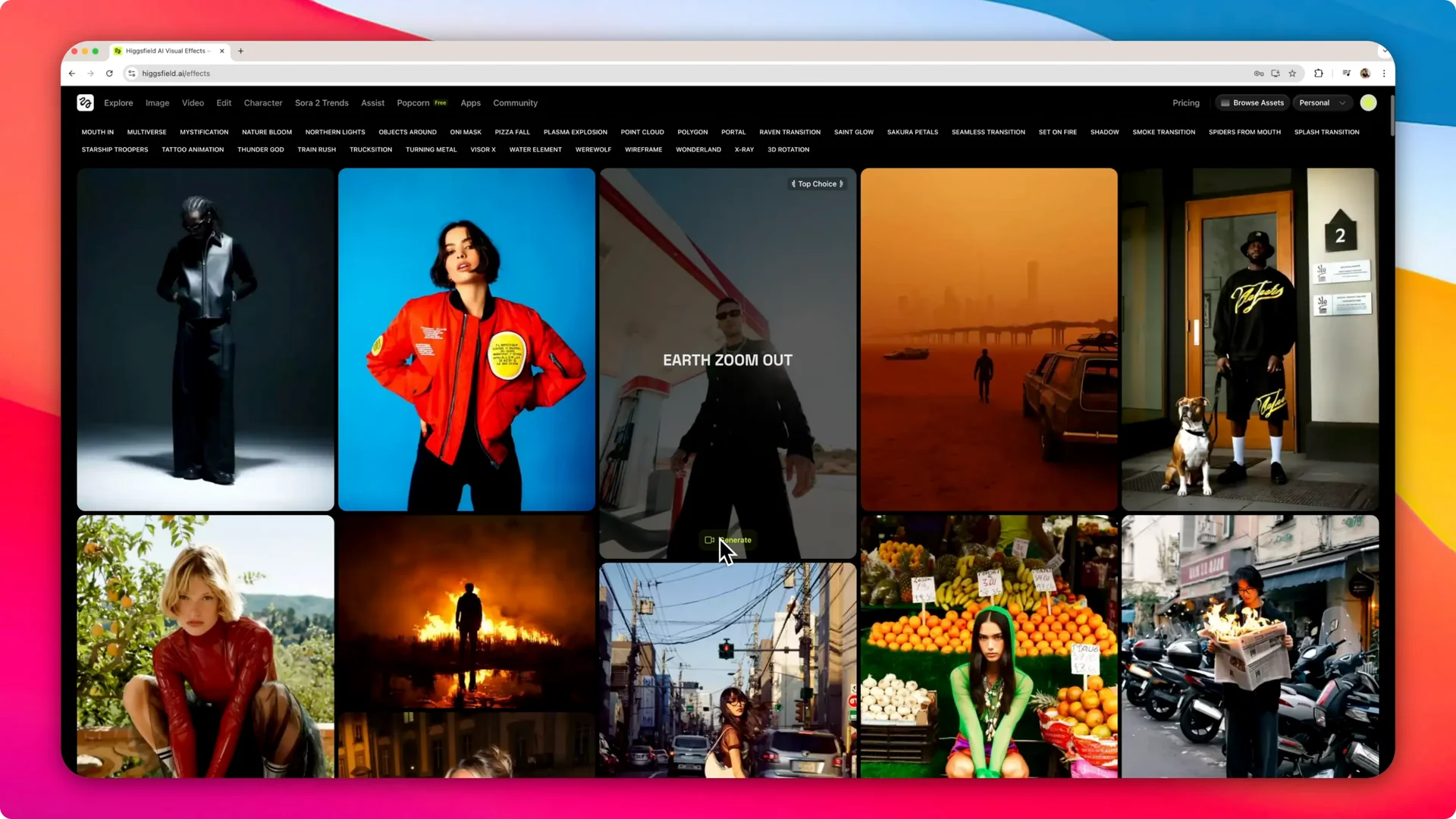The height and width of the screenshot is (819, 1456).
Task: Click the password key icon in the address bar
Action: pos(1259,74)
